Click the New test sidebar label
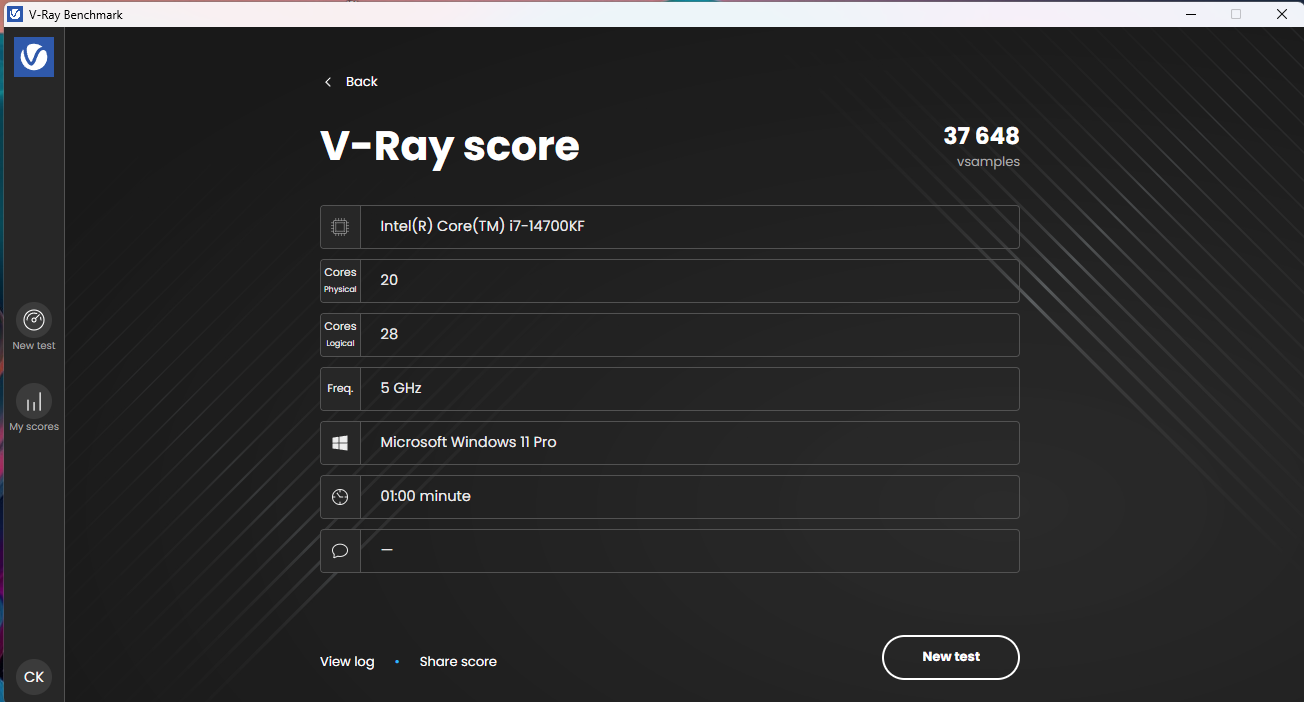1304x702 pixels. coord(34,346)
